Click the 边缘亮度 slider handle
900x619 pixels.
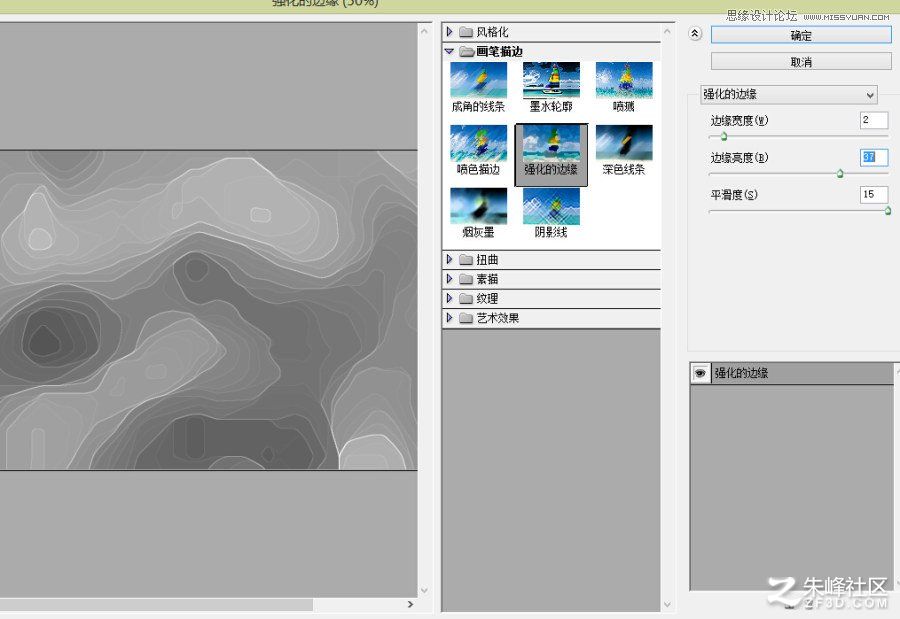pos(840,173)
